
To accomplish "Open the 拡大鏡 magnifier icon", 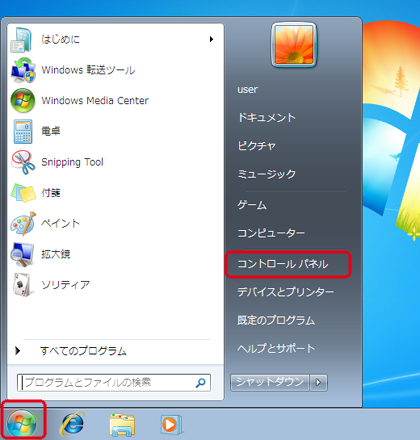I will tap(22, 254).
